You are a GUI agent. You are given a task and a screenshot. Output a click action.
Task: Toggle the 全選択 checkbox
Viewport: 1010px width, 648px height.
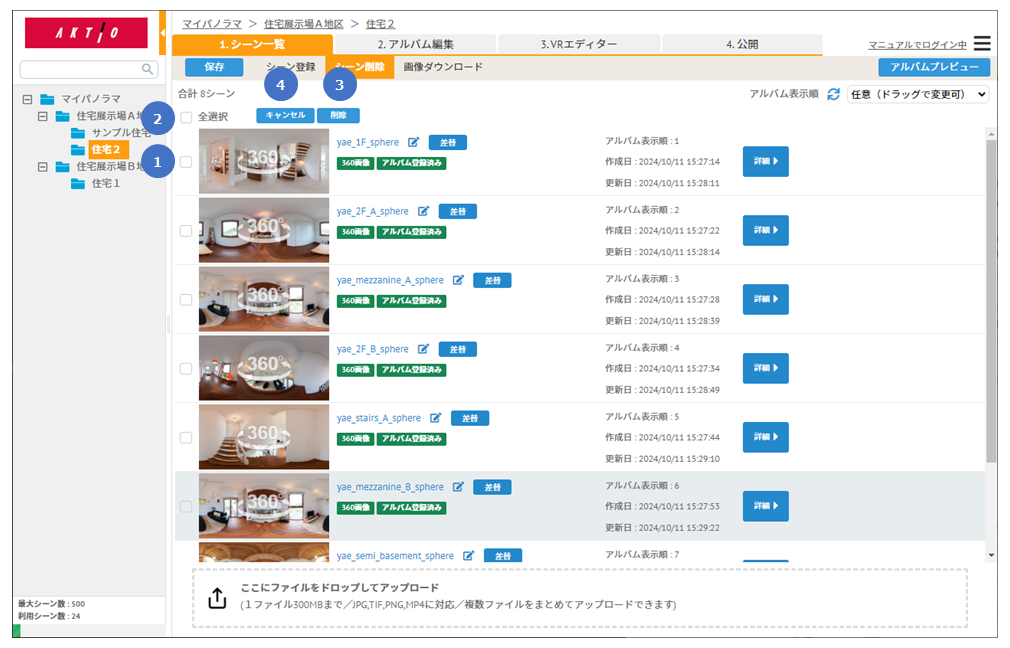tap(187, 117)
